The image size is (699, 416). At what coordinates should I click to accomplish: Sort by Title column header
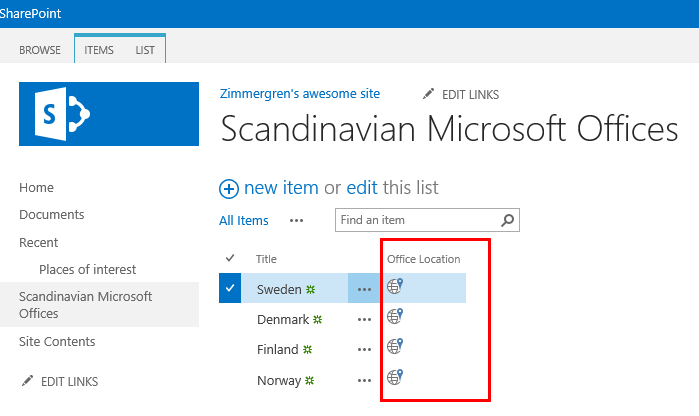(266, 259)
